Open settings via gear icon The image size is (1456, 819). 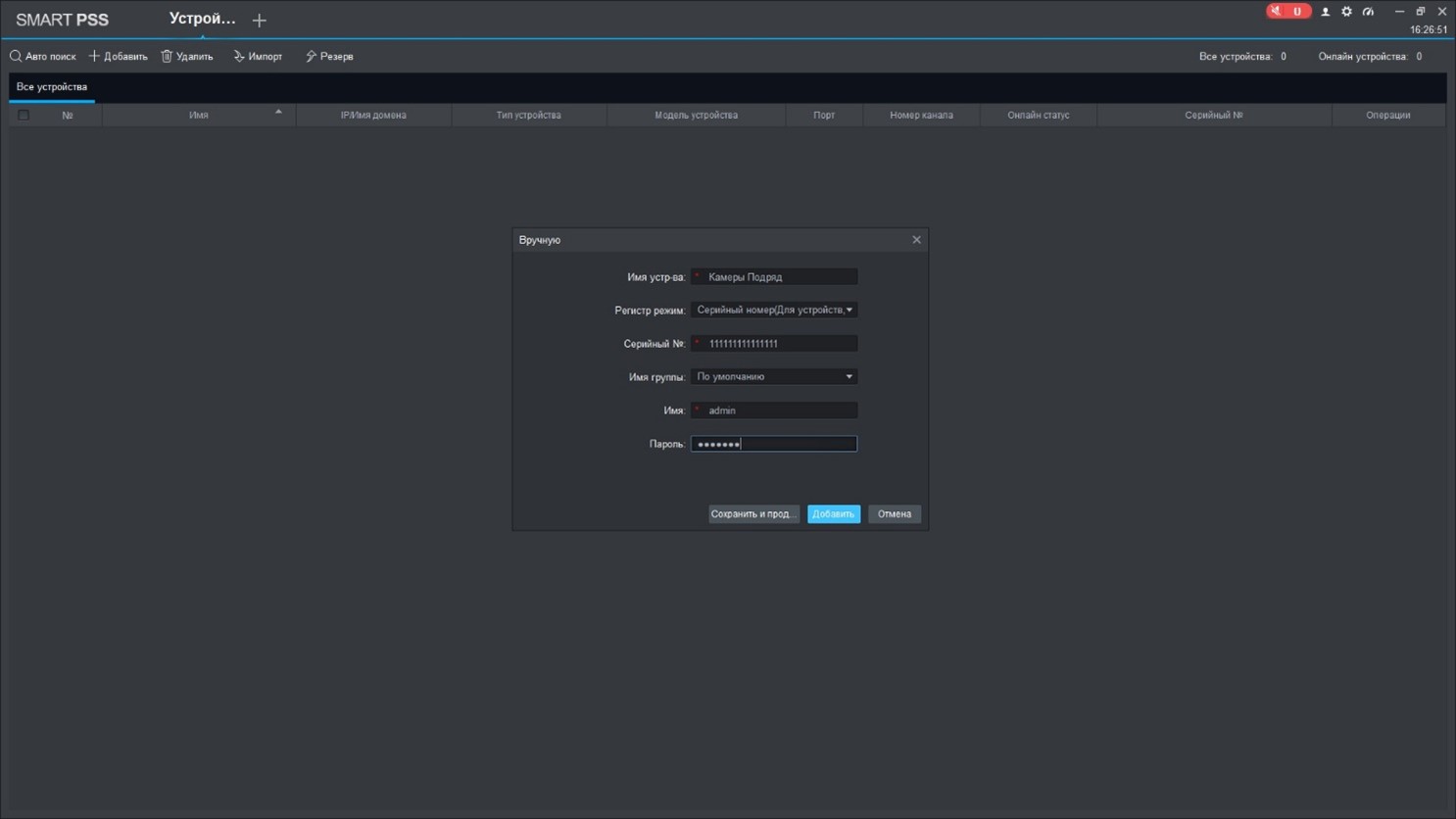tap(1346, 12)
